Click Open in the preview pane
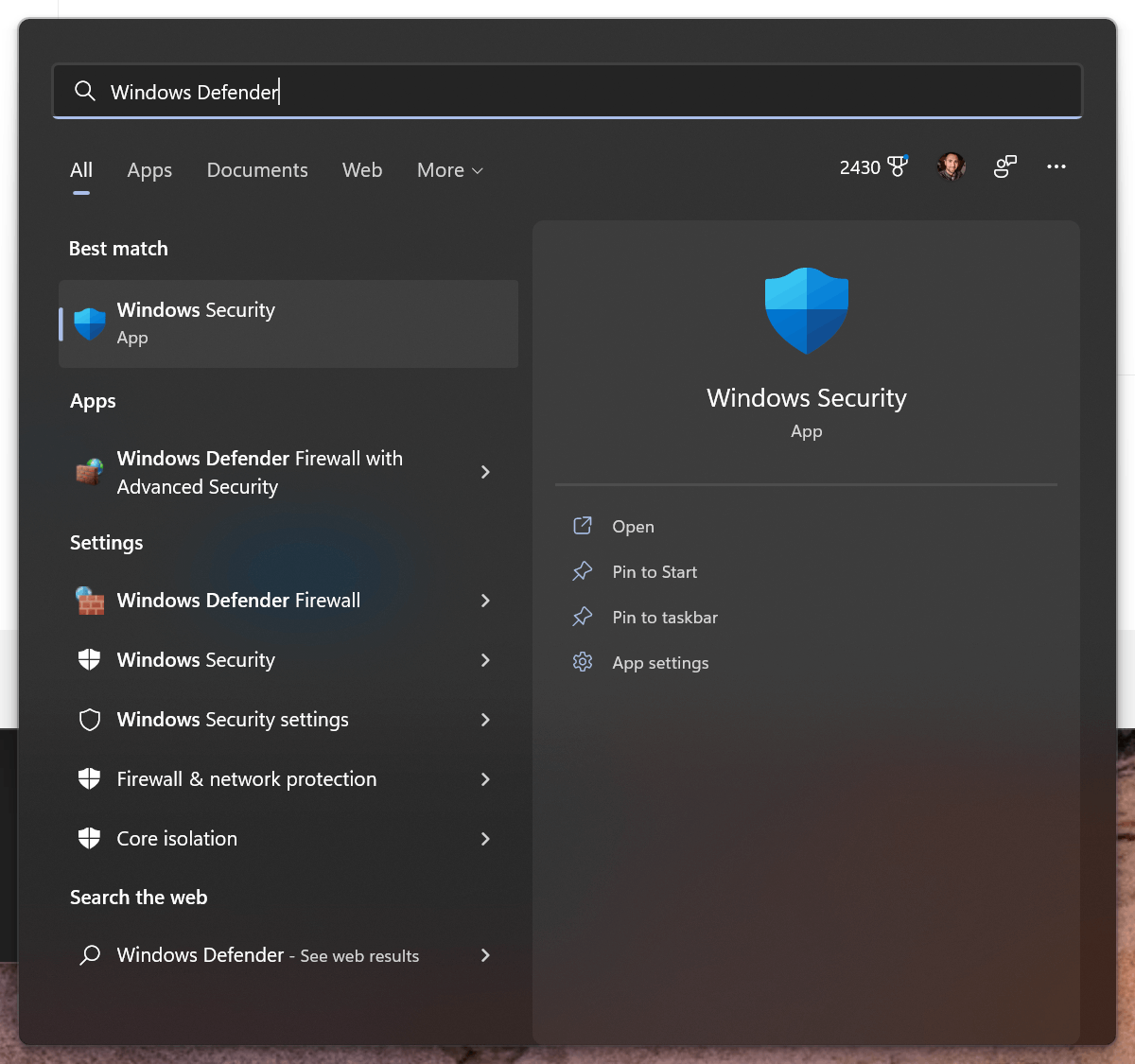1135x1064 pixels. 633,527
